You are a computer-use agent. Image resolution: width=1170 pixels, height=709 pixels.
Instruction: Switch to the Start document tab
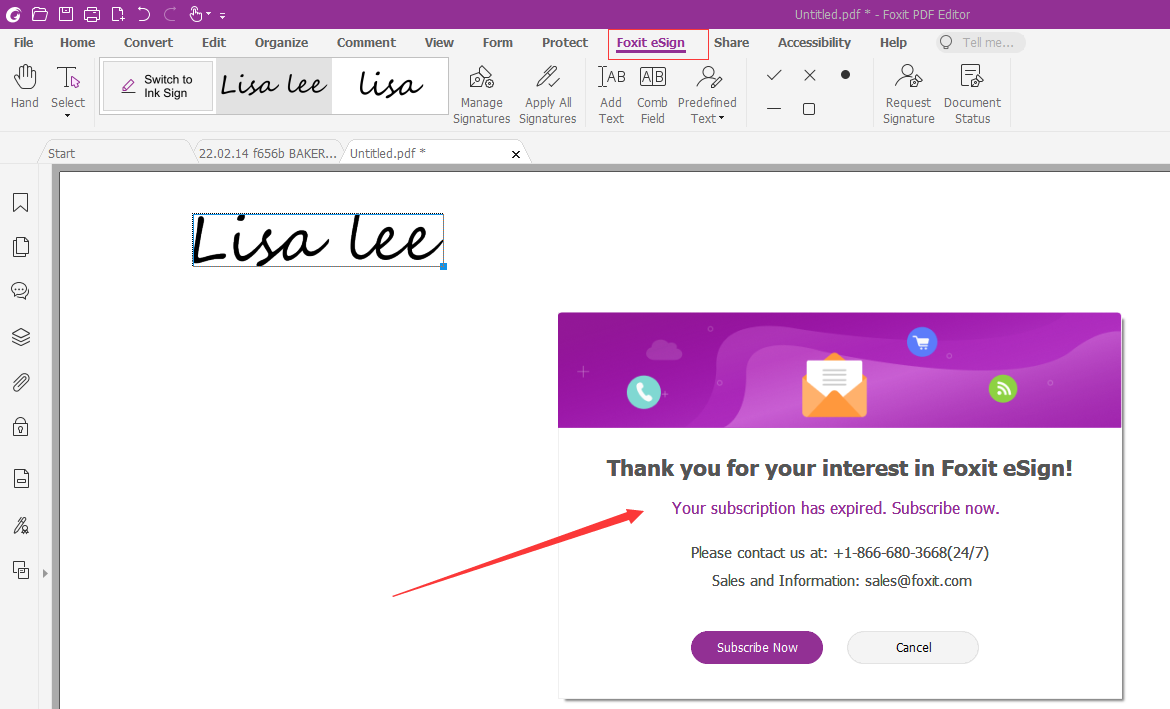(116, 153)
